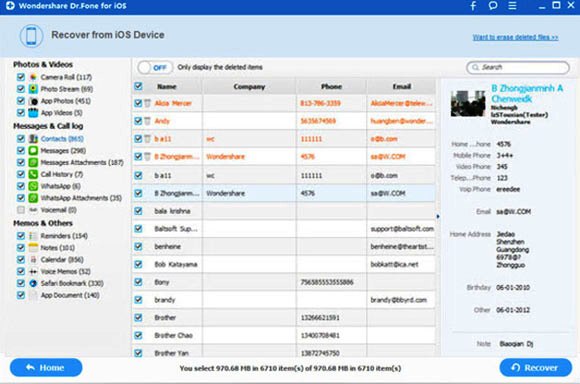Screen dimensions: 580x384
Task: Uncheck the Reminders checkbox
Action: click(21, 236)
